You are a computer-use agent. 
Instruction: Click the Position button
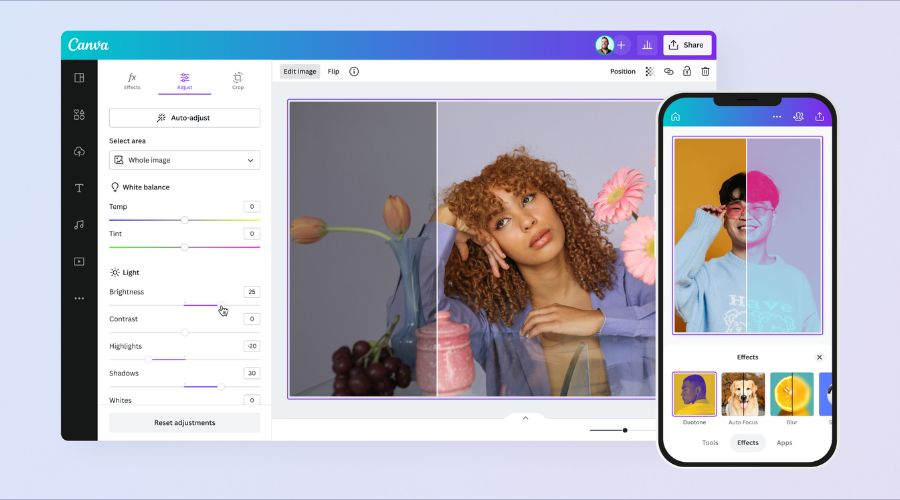(x=623, y=72)
